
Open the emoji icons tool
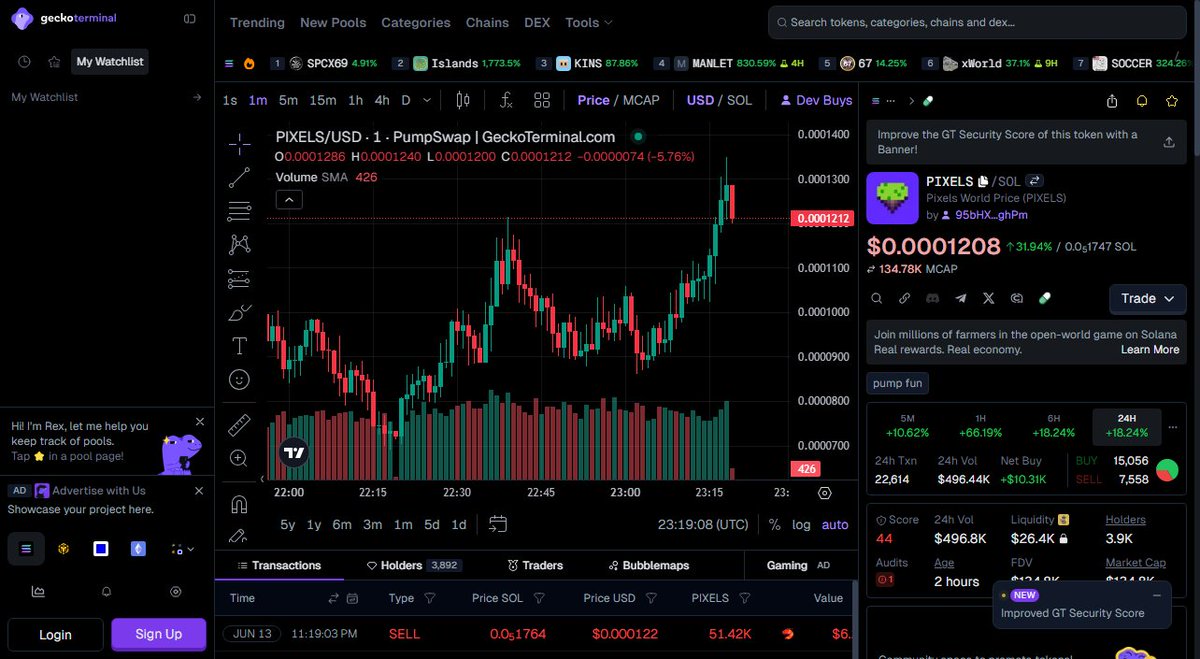click(x=239, y=380)
